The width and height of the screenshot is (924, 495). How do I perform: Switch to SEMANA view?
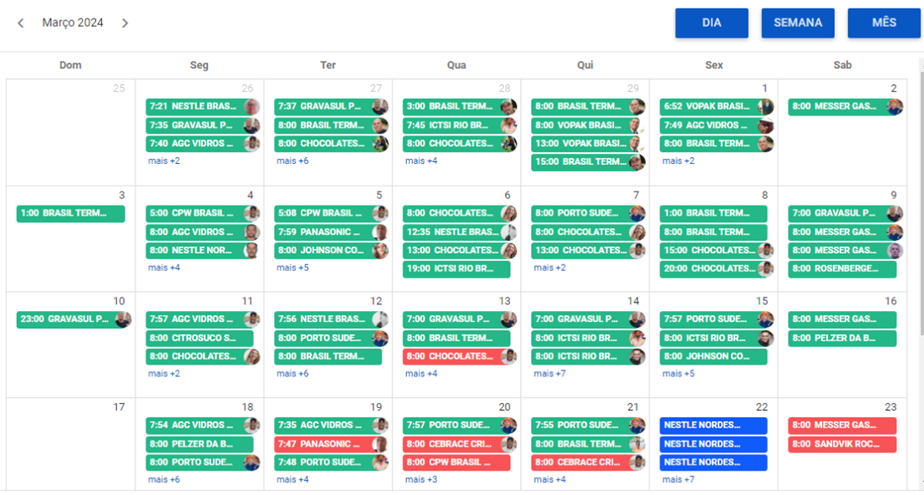[x=797, y=23]
